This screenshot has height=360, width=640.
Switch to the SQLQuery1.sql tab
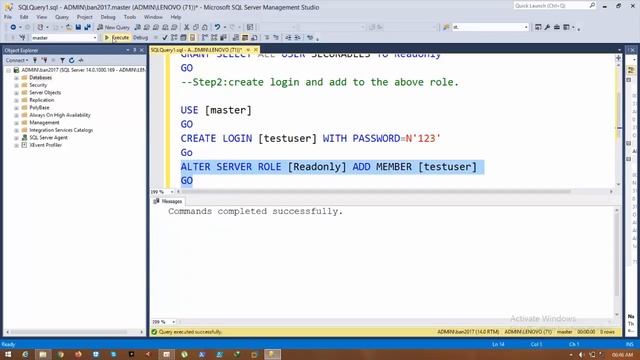[196, 50]
